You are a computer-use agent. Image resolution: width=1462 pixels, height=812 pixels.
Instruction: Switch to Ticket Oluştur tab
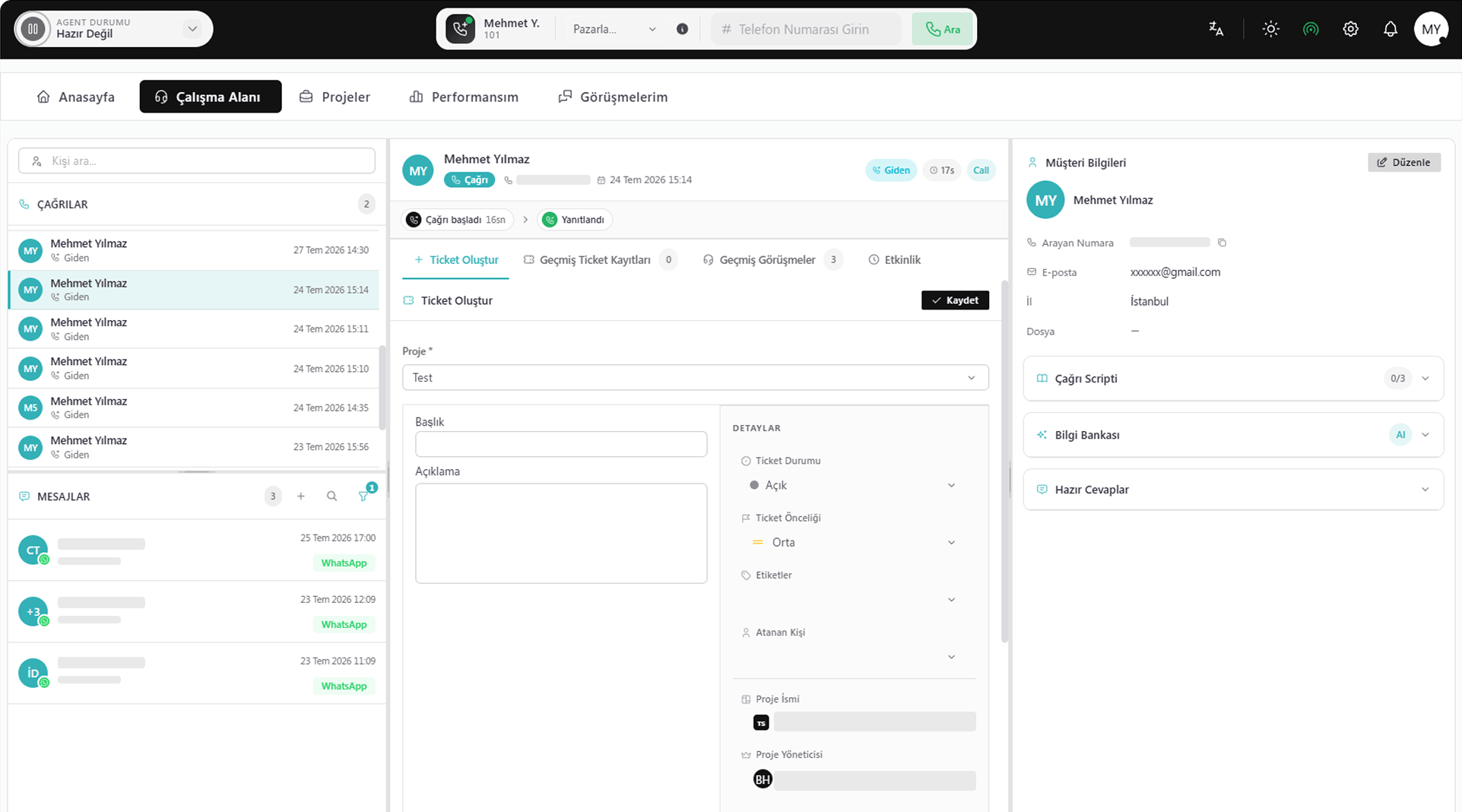(x=456, y=260)
